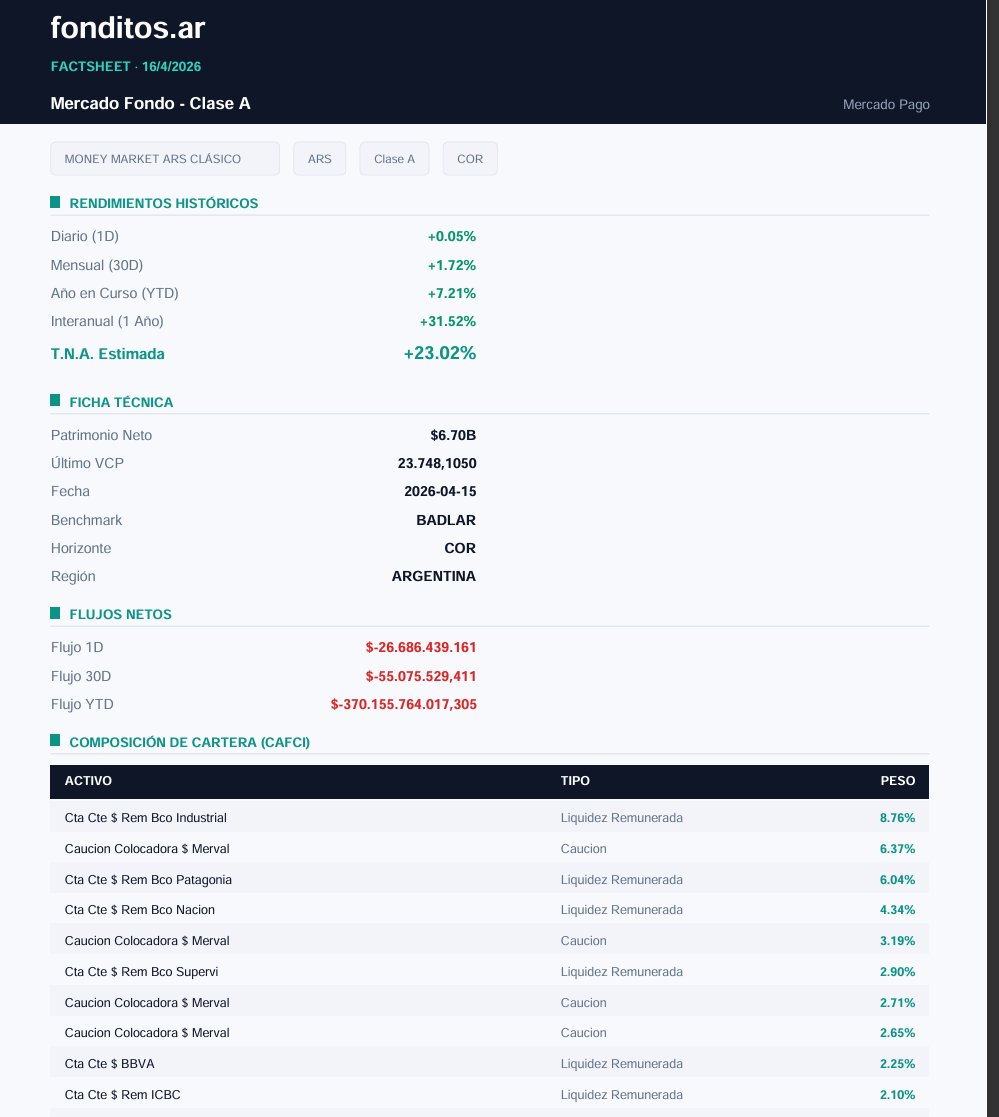Click the fonditos.ar site title
The width and height of the screenshot is (999, 1117).
[x=128, y=28]
